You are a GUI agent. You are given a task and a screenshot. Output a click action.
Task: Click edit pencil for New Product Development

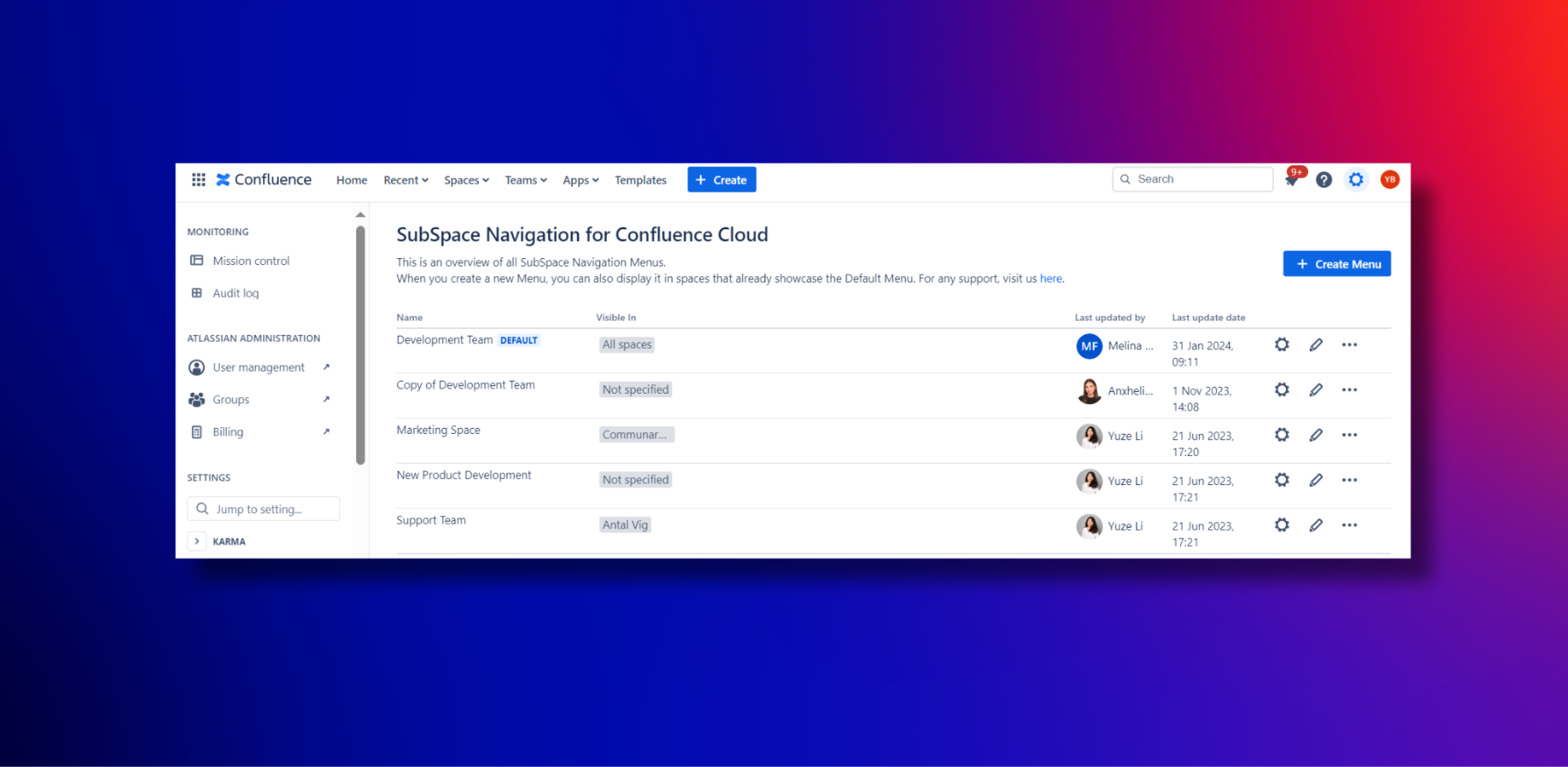point(1316,481)
